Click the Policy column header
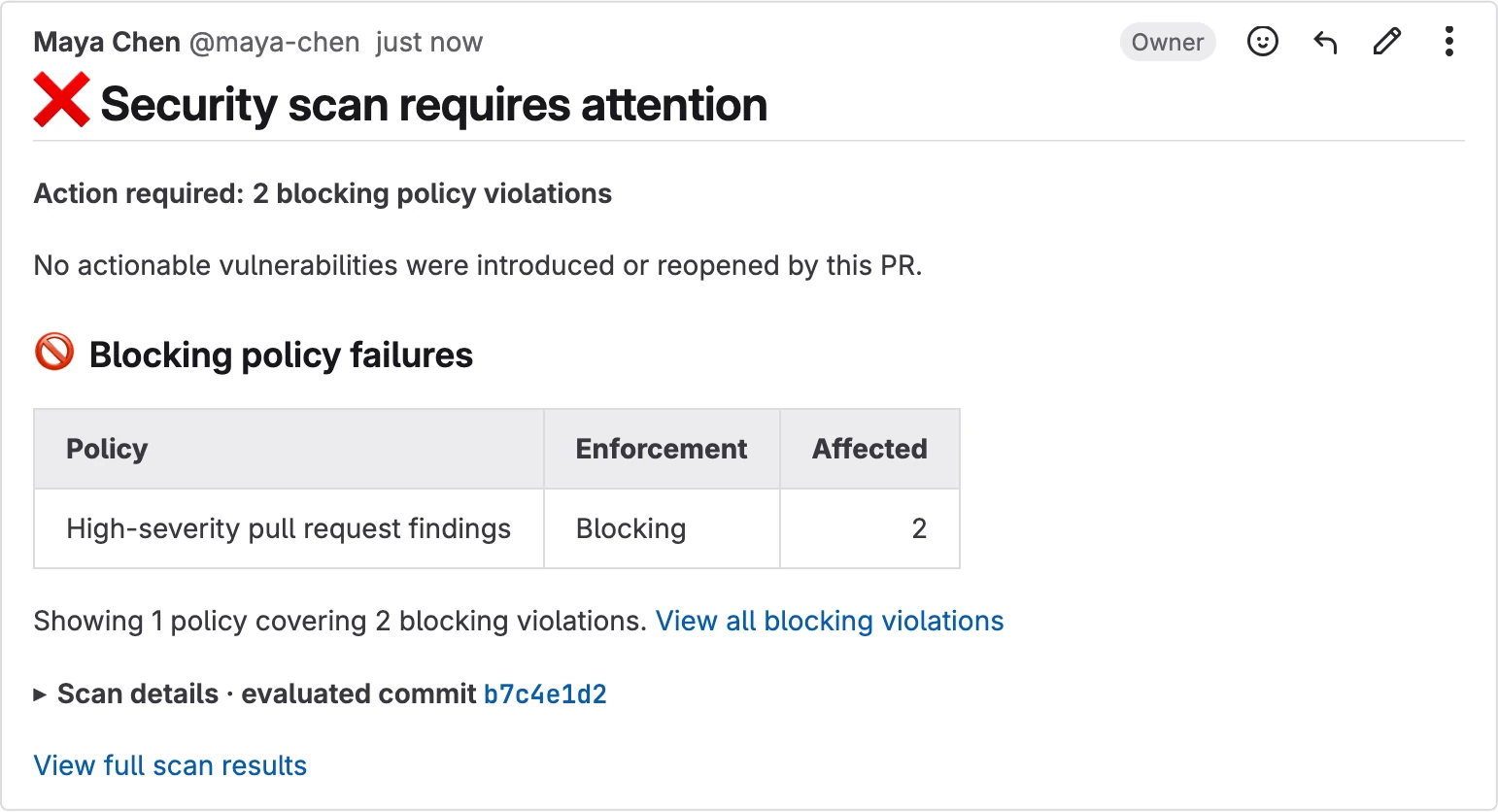1498x812 pixels. (x=289, y=449)
